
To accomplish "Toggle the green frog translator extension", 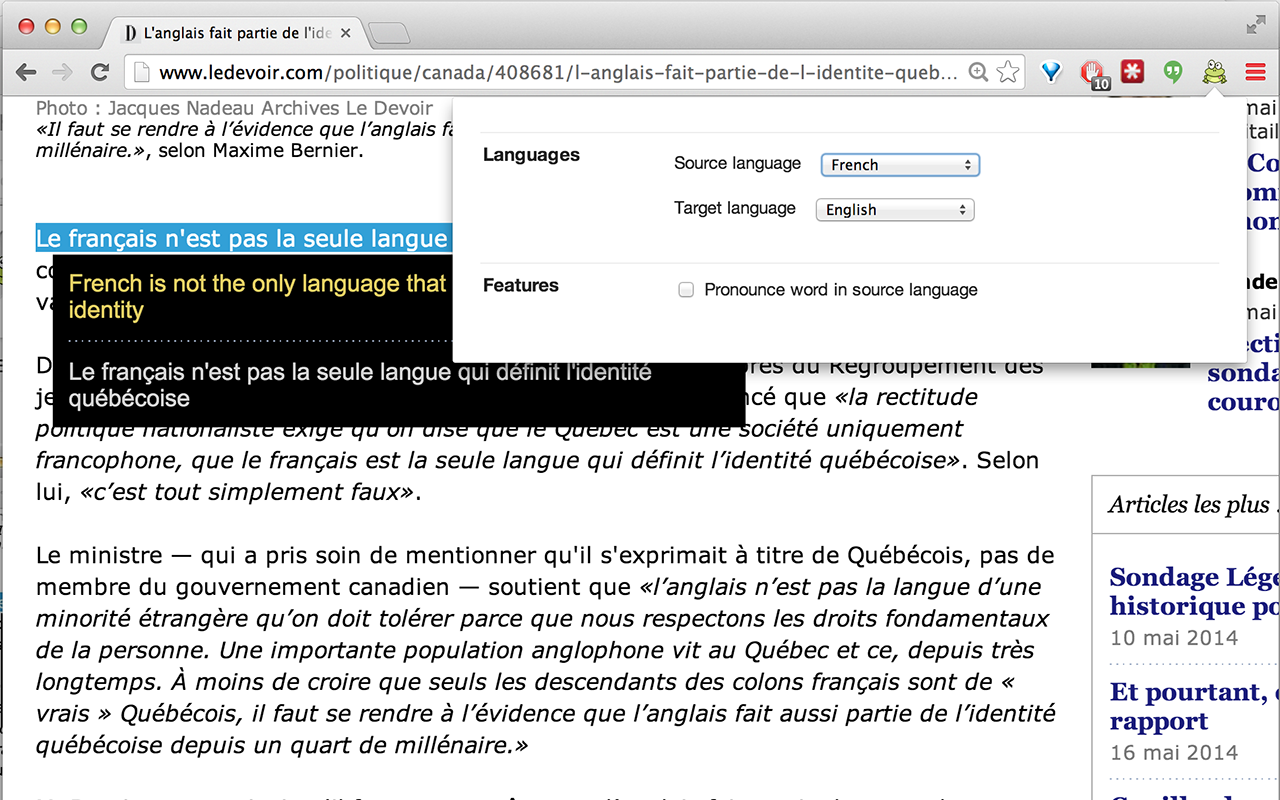I will coord(1214,72).
